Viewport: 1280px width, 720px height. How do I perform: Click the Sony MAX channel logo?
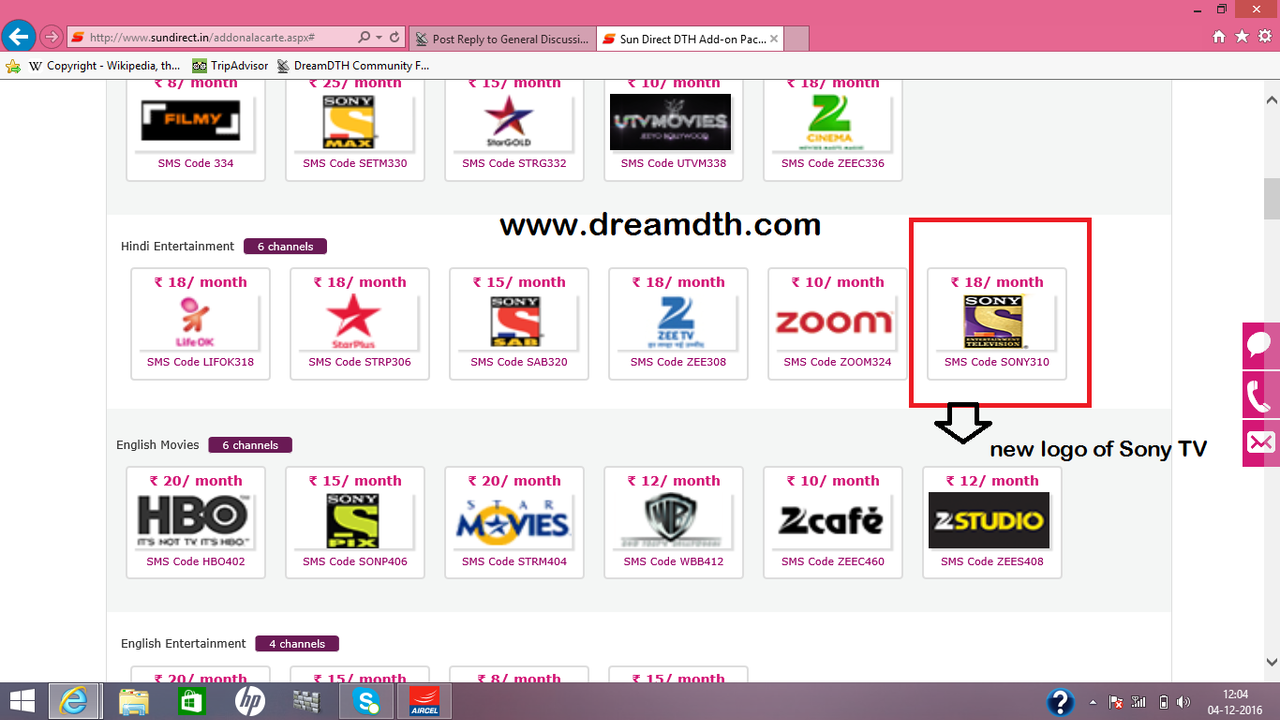point(349,122)
